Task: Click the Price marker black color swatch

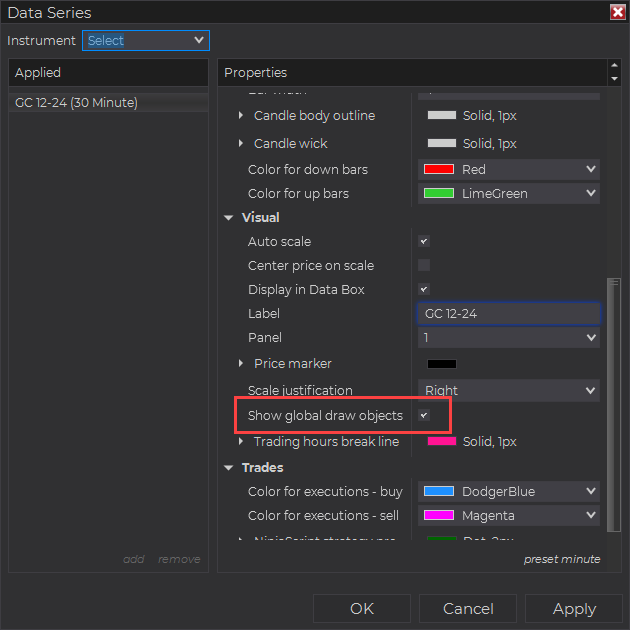Action: pos(442,364)
